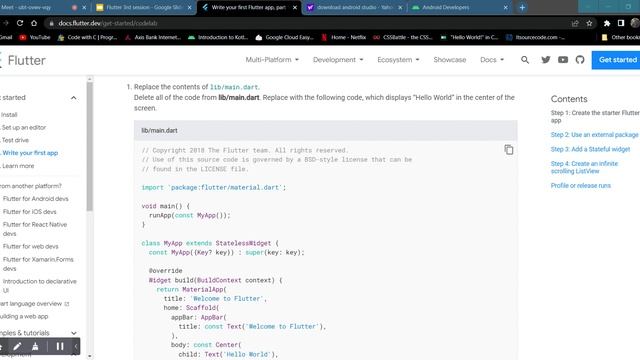Open Flutter's Twitter page icon
The width and height of the screenshot is (640, 360).
click(x=546, y=60)
